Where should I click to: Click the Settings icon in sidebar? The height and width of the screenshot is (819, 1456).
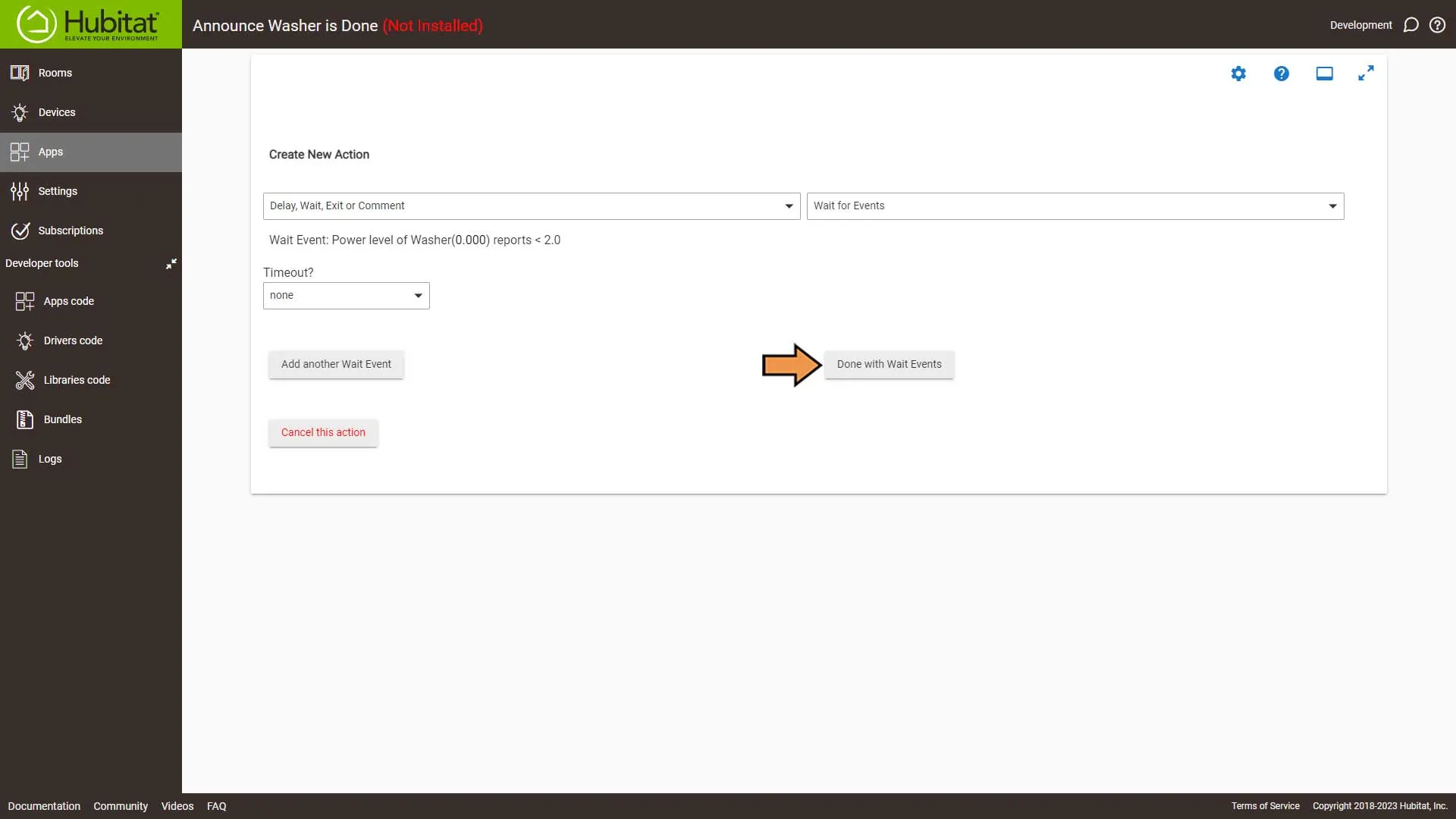tap(21, 191)
